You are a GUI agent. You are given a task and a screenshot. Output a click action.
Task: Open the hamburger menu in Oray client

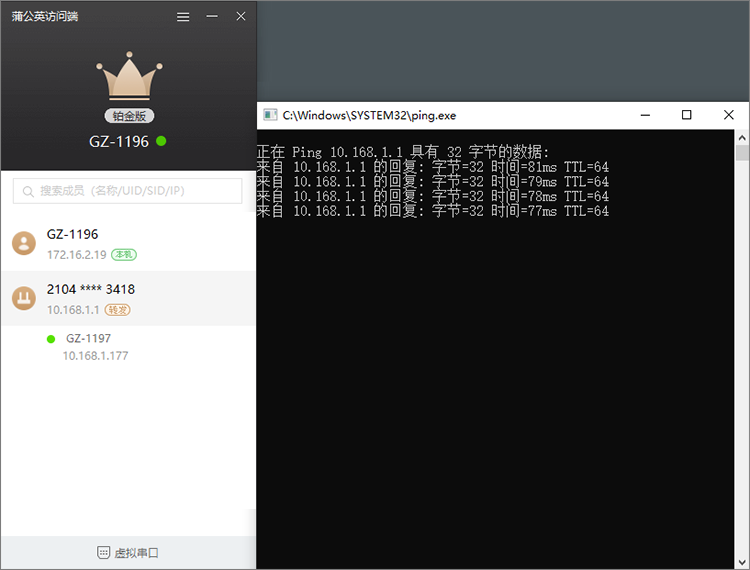coord(182,17)
